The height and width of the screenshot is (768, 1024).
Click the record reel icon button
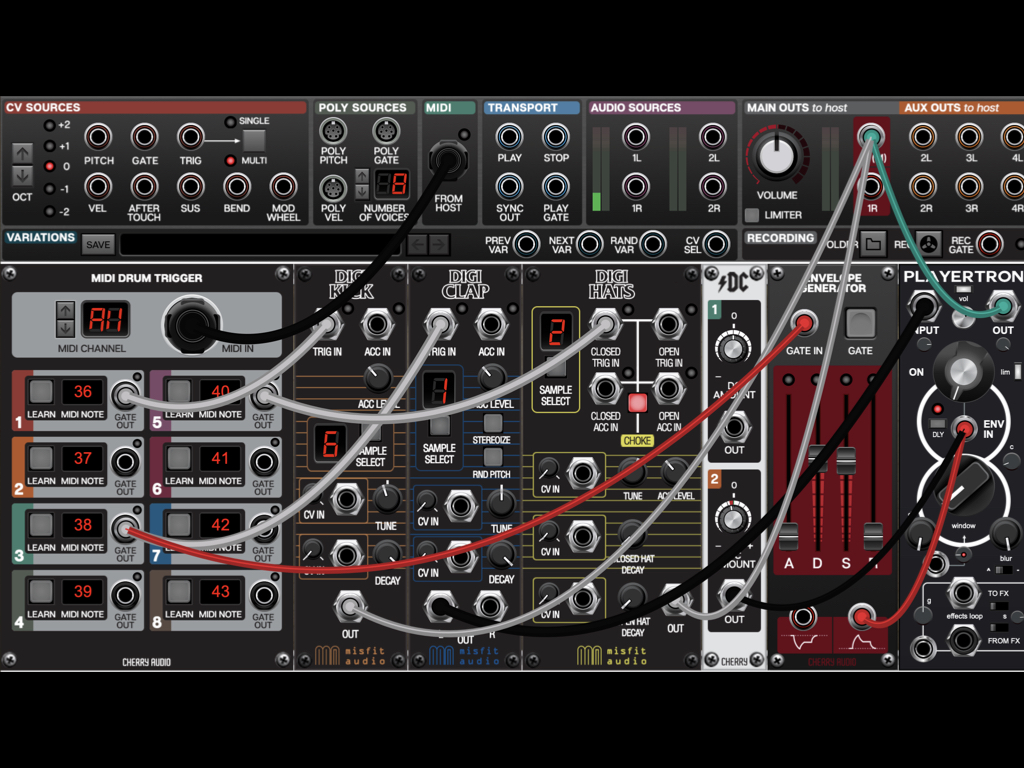pos(929,244)
